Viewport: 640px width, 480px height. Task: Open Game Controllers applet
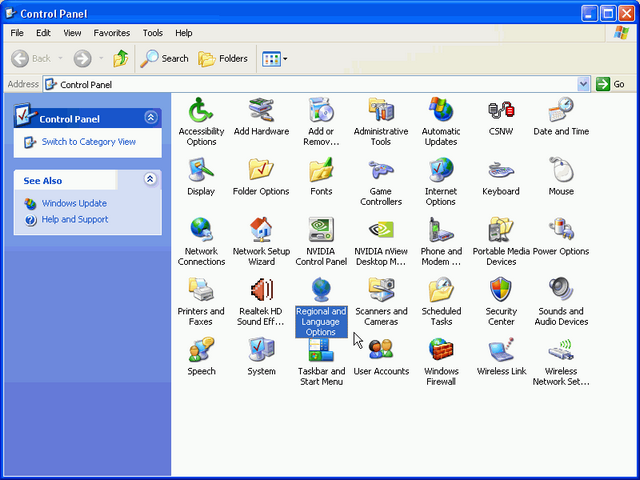(x=381, y=170)
